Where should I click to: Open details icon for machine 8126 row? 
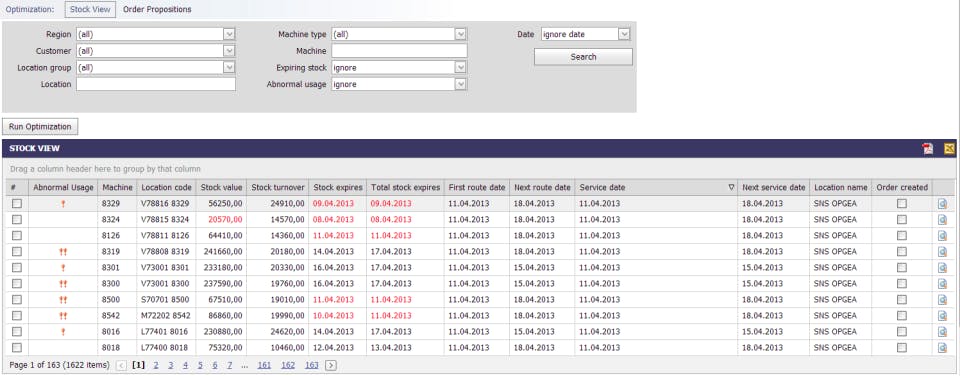coord(942,236)
